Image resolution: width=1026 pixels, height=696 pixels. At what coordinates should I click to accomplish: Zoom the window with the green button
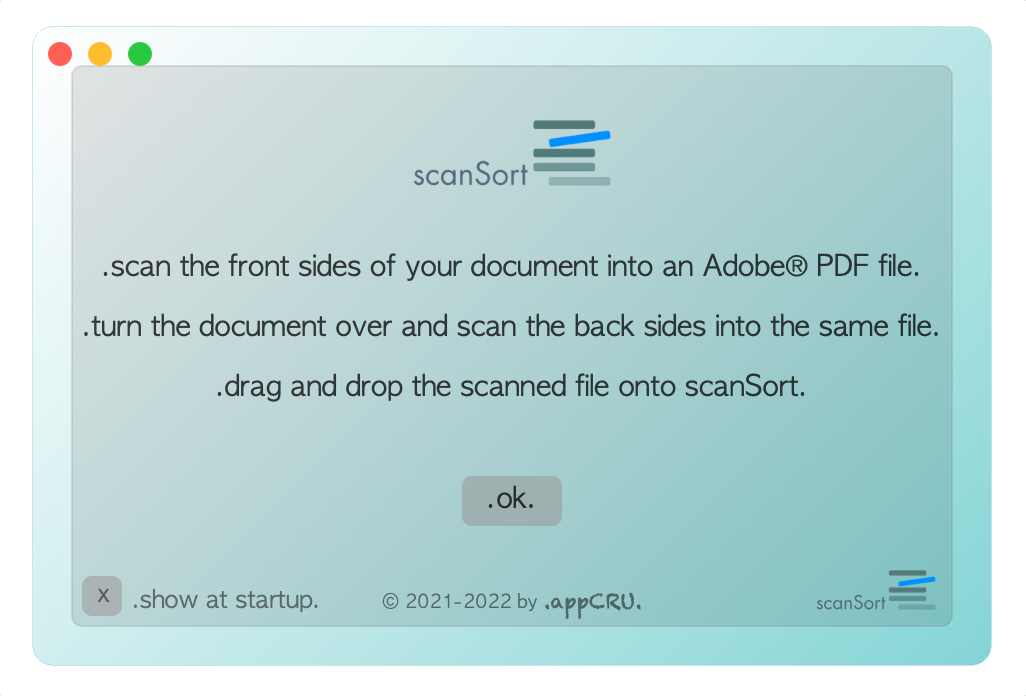tap(140, 54)
